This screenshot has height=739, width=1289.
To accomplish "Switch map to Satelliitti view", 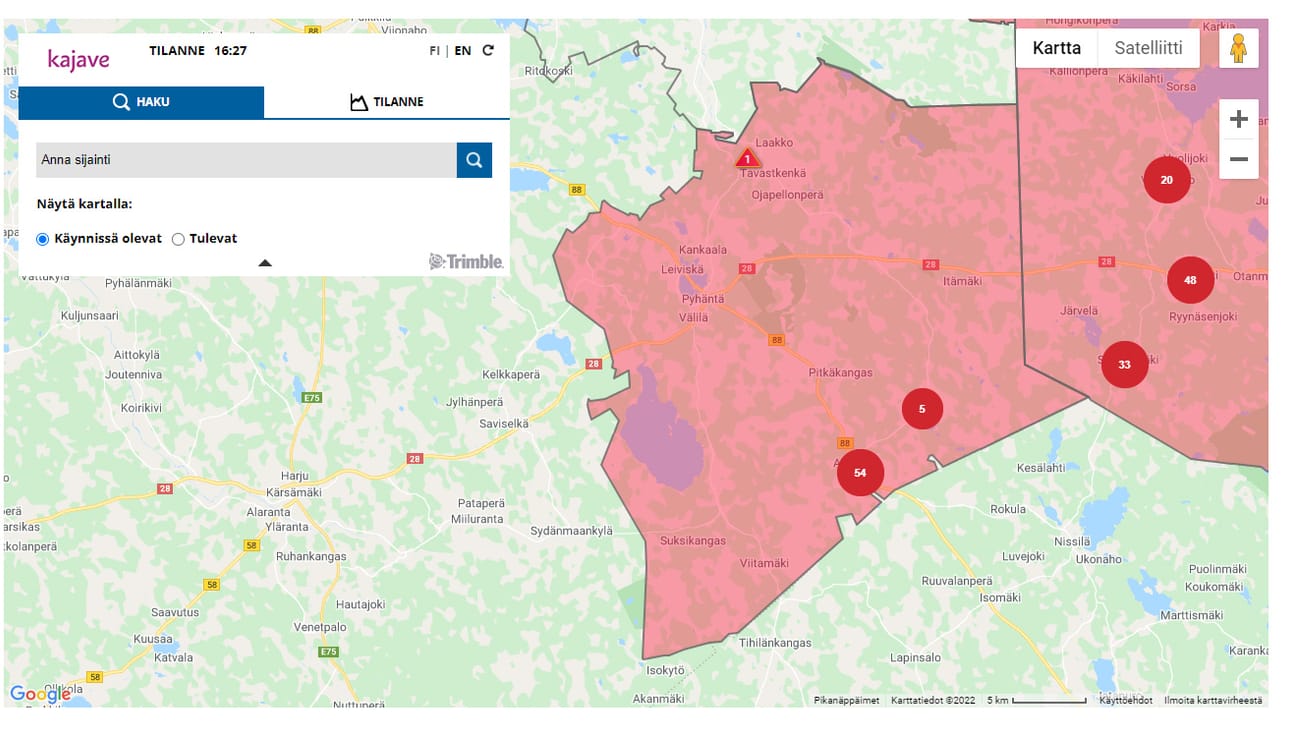I will tap(1148, 47).
